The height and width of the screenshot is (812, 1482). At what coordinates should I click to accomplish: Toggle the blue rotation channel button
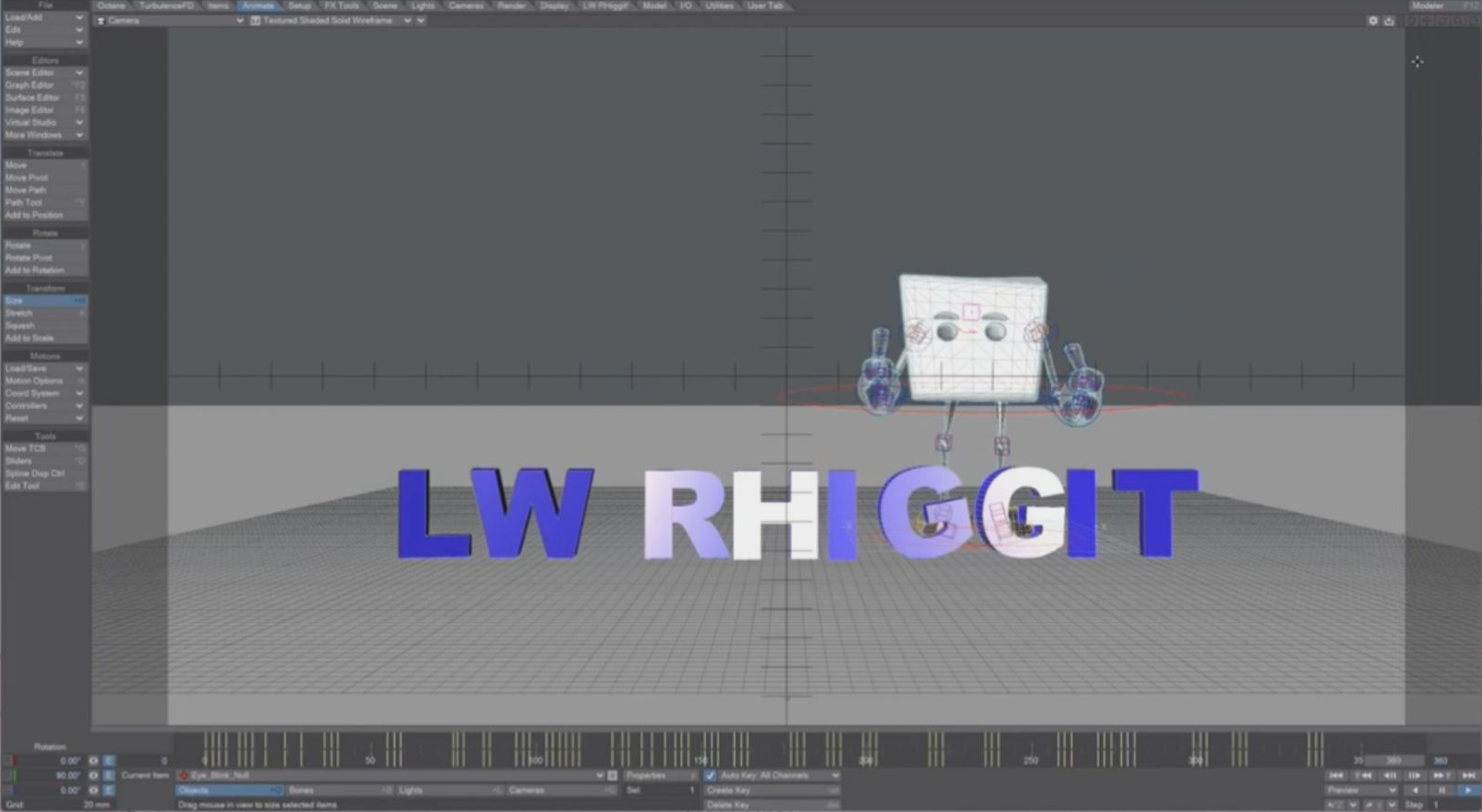(12, 790)
